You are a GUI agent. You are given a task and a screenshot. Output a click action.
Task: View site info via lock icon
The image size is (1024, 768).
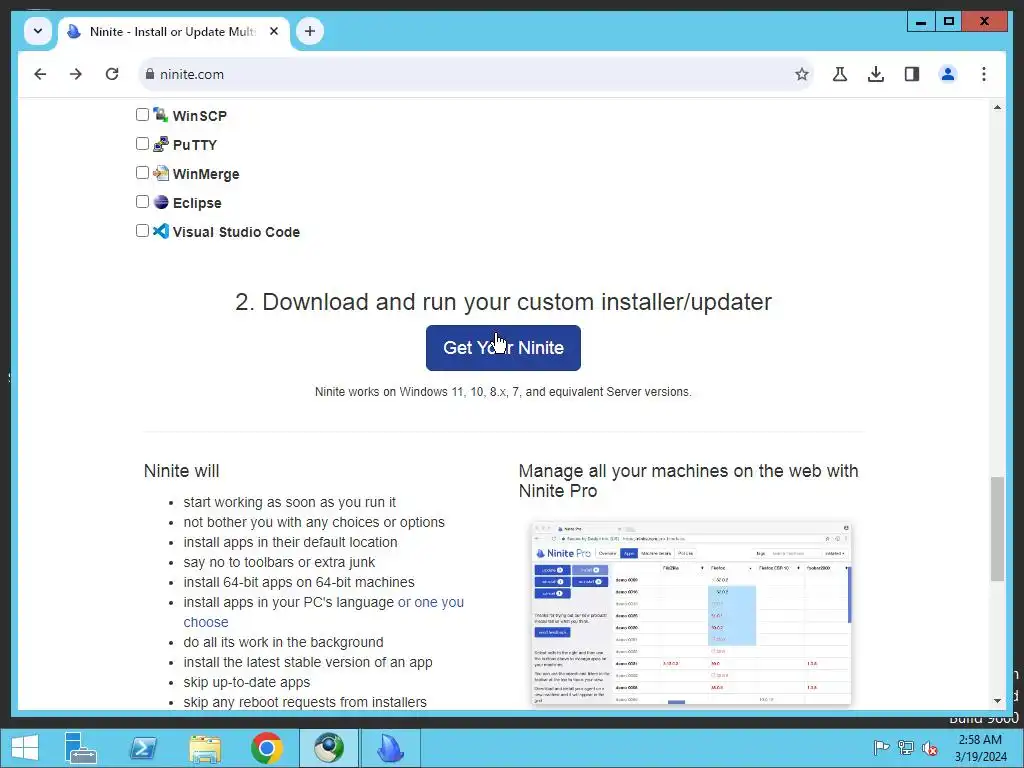[x=150, y=74]
